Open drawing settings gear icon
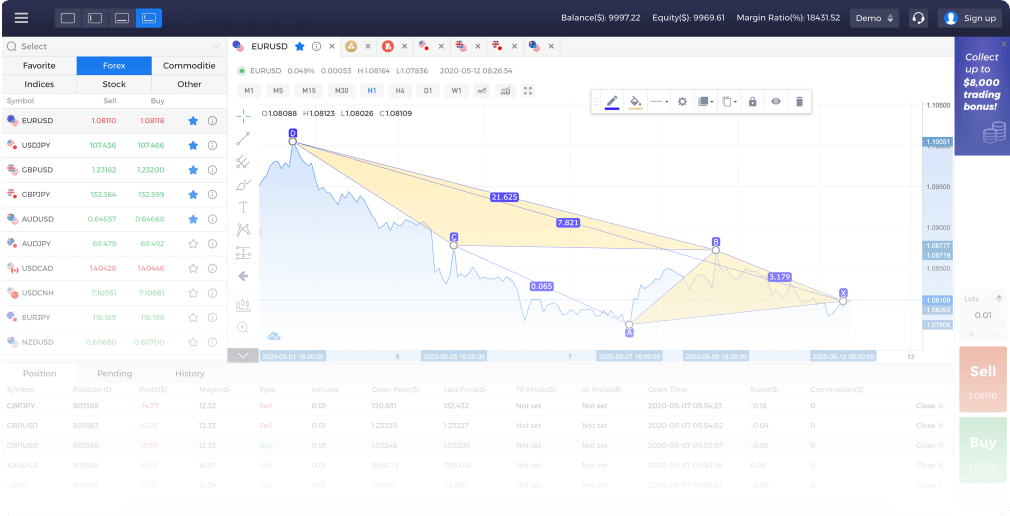 (682, 101)
